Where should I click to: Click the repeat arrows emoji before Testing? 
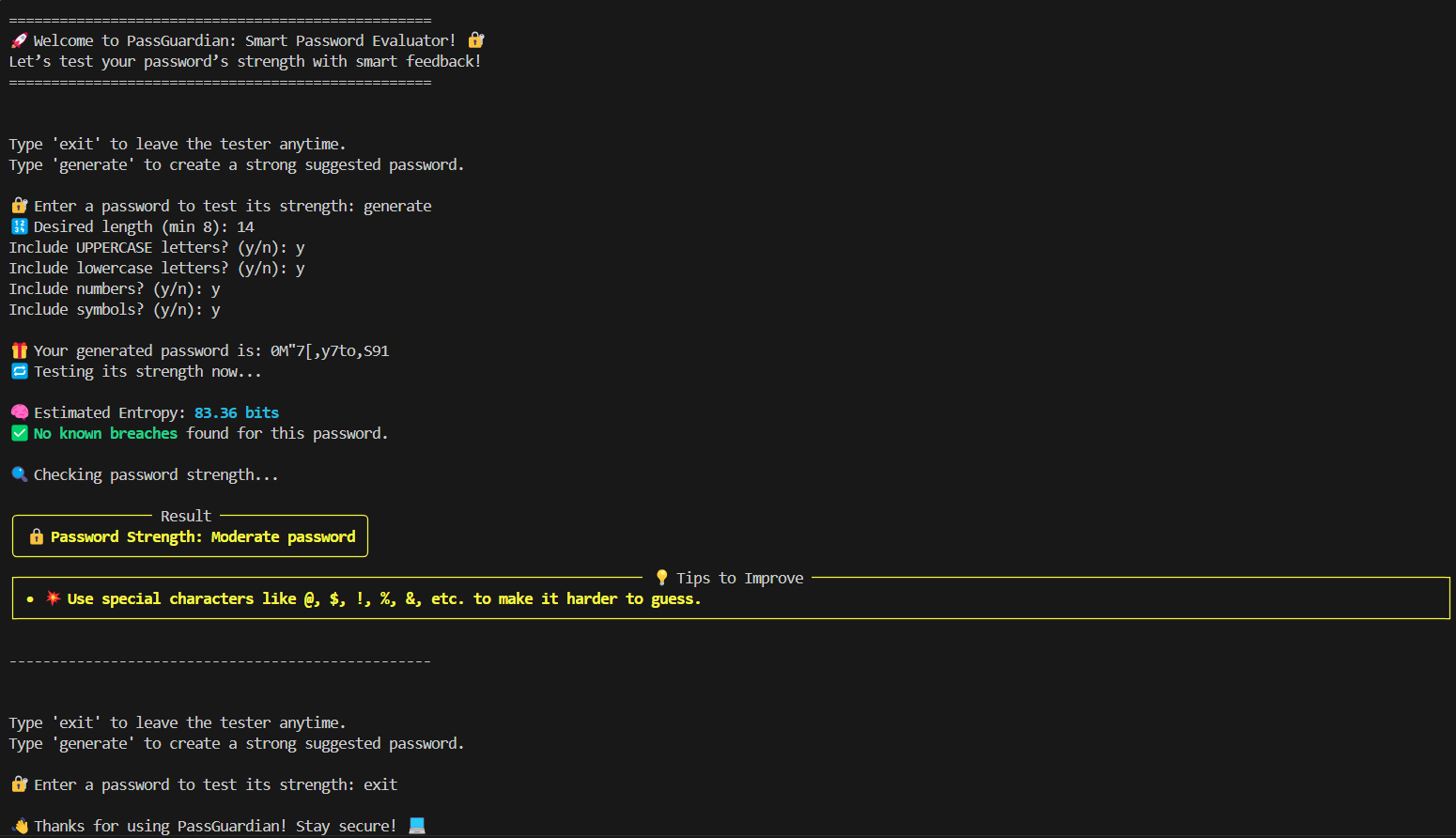(x=19, y=371)
